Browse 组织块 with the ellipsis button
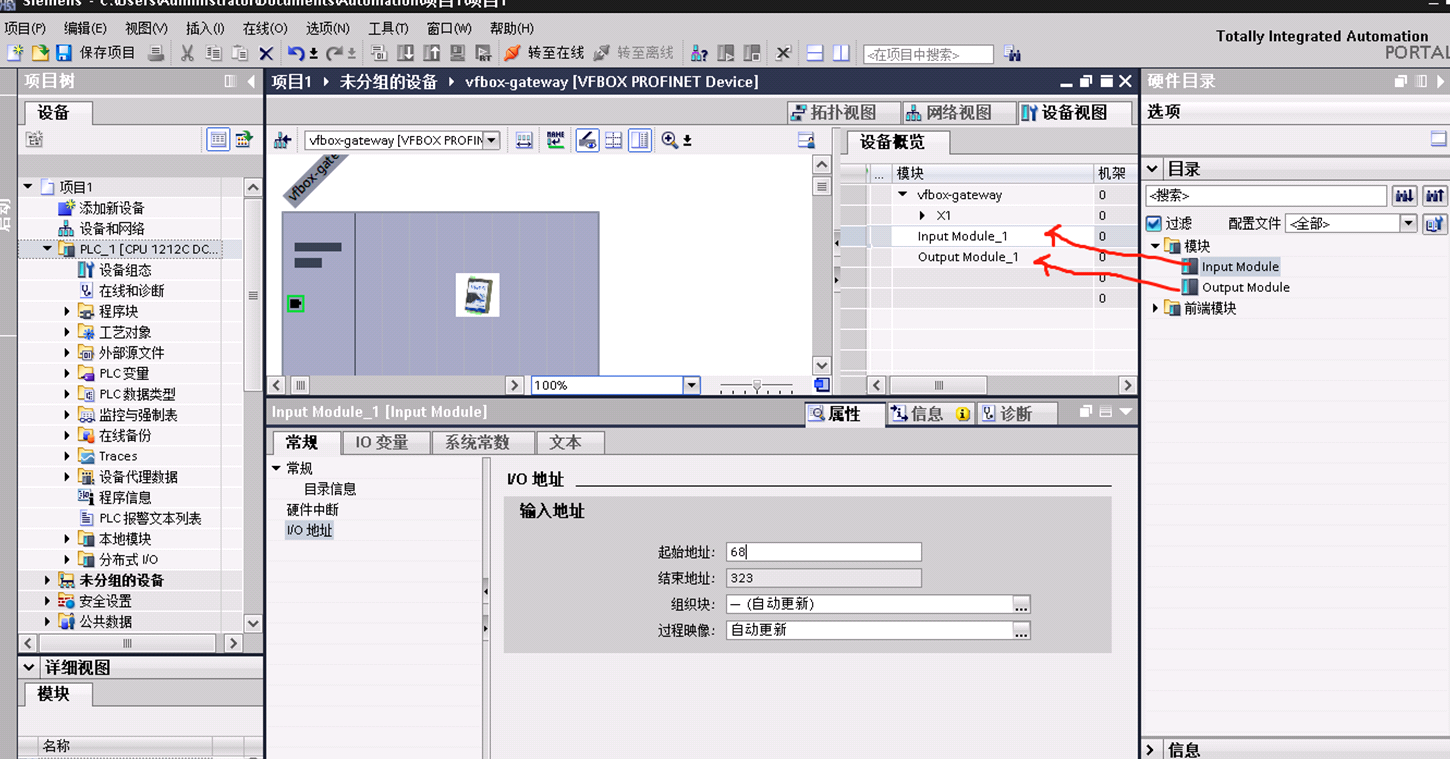The image size is (1450, 759). point(1021,605)
